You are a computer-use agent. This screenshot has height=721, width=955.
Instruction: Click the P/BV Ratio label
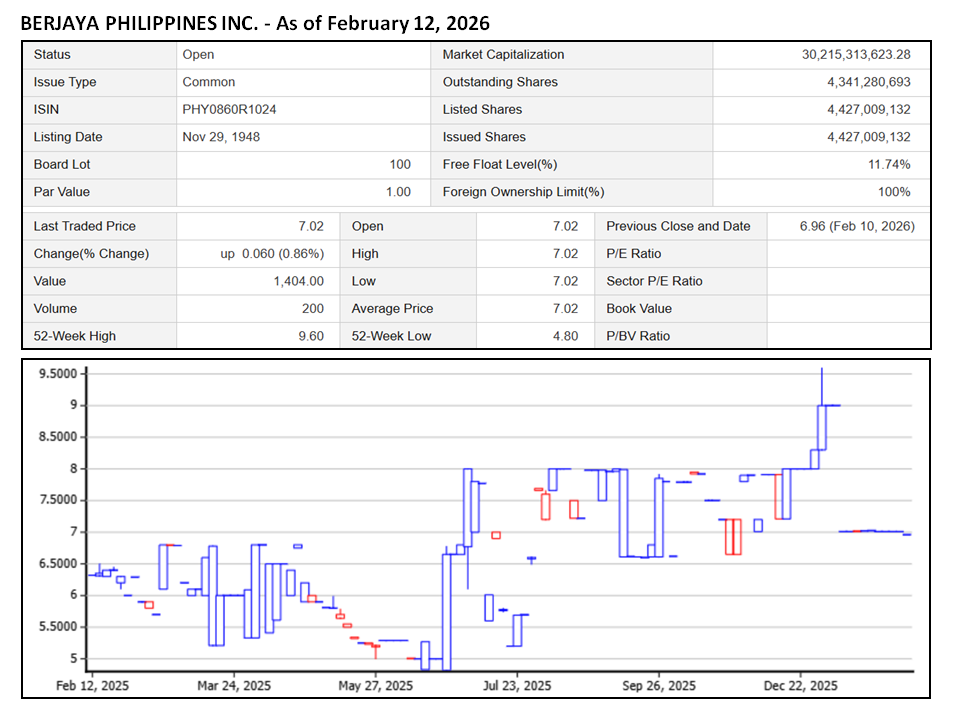point(638,336)
